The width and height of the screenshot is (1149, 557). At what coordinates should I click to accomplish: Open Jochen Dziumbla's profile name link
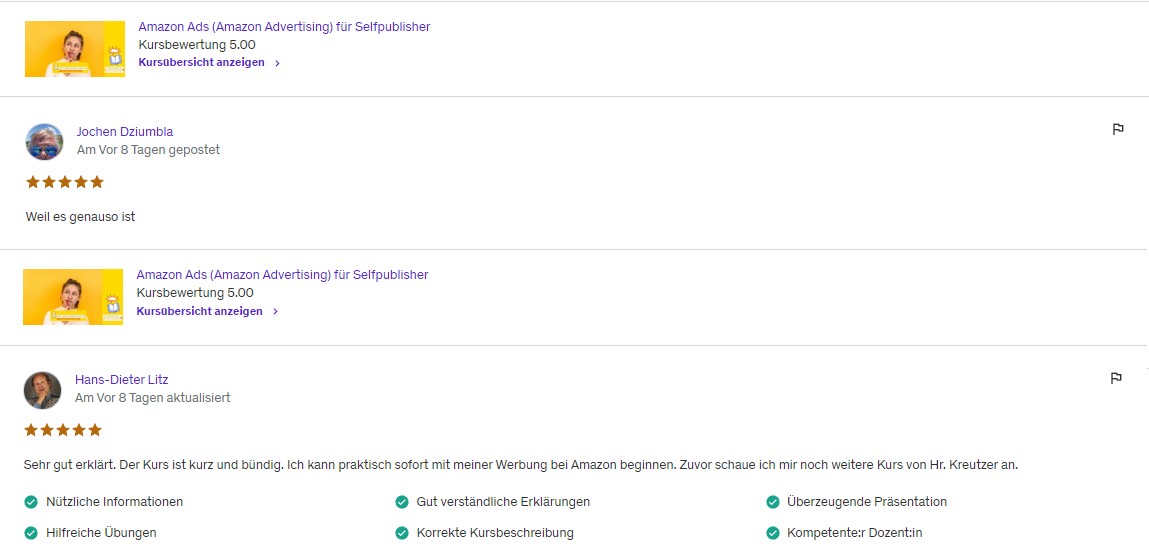pos(125,132)
